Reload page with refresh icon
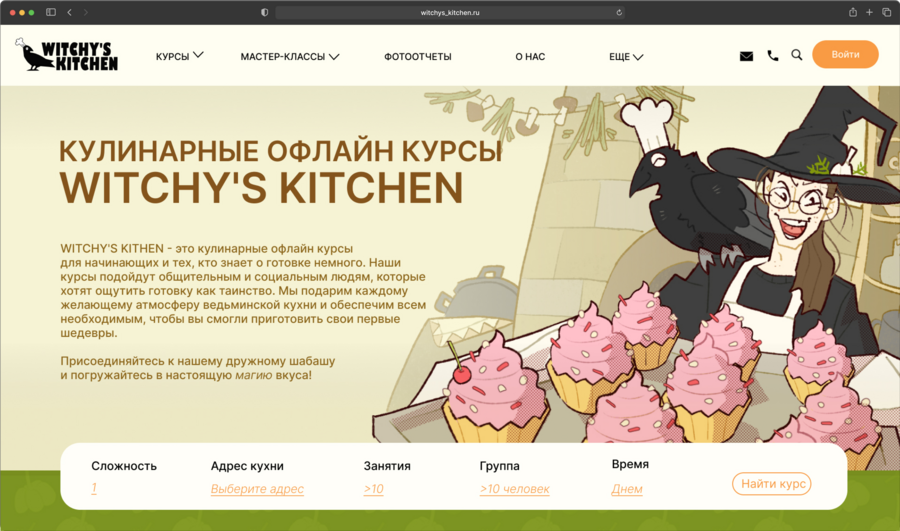Image resolution: width=900 pixels, height=531 pixels. point(619,13)
